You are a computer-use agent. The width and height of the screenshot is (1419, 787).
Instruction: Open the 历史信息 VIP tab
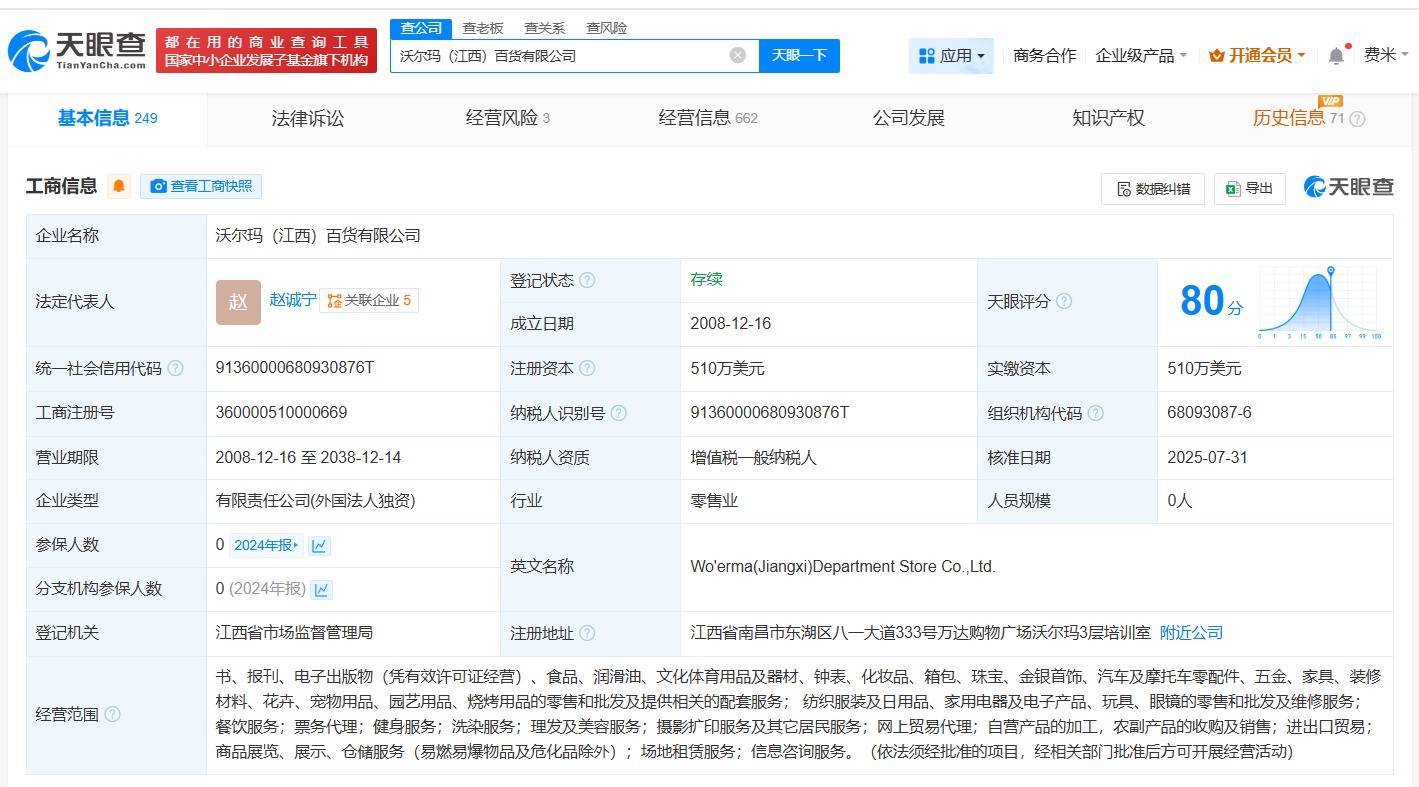[1298, 118]
